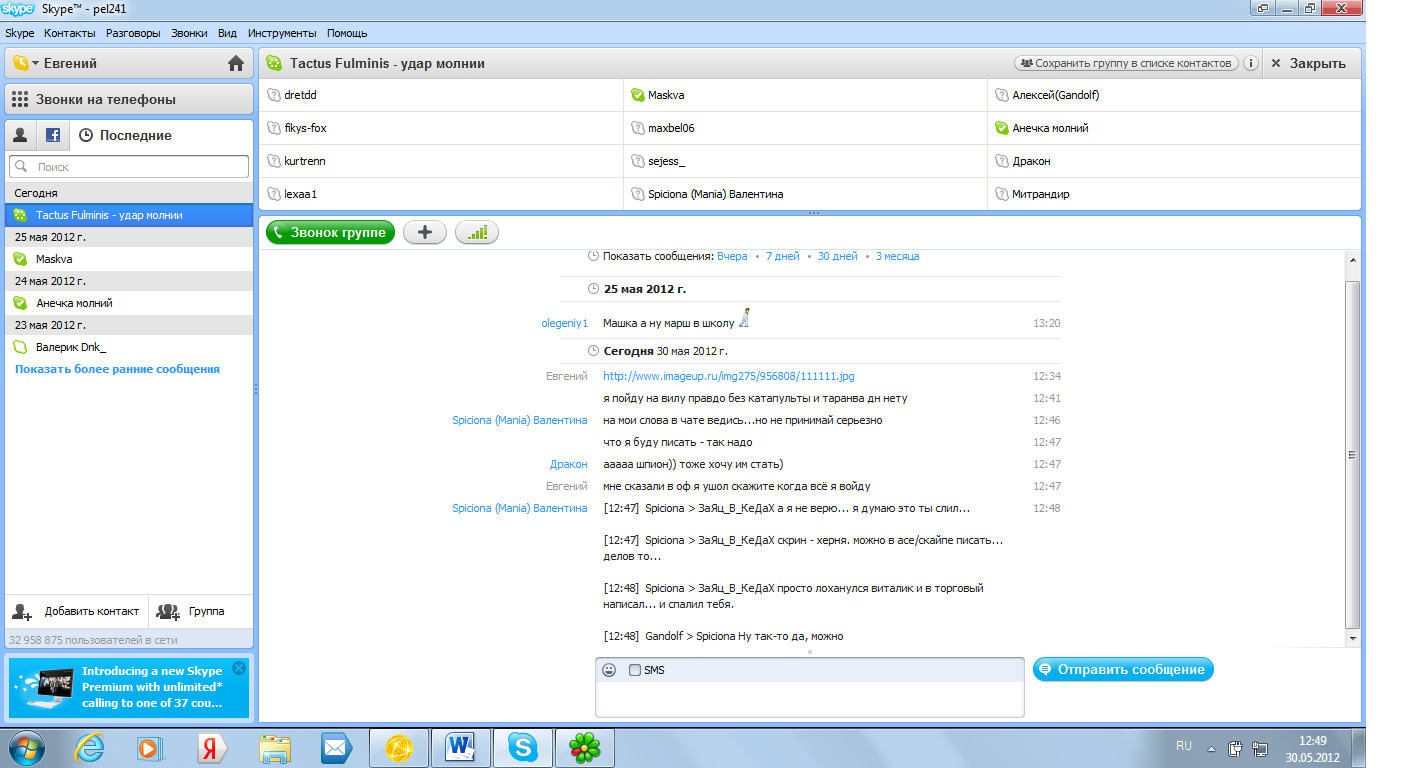Open the imageup.ru image link
This screenshot has width=1404, height=768.
click(x=728, y=376)
